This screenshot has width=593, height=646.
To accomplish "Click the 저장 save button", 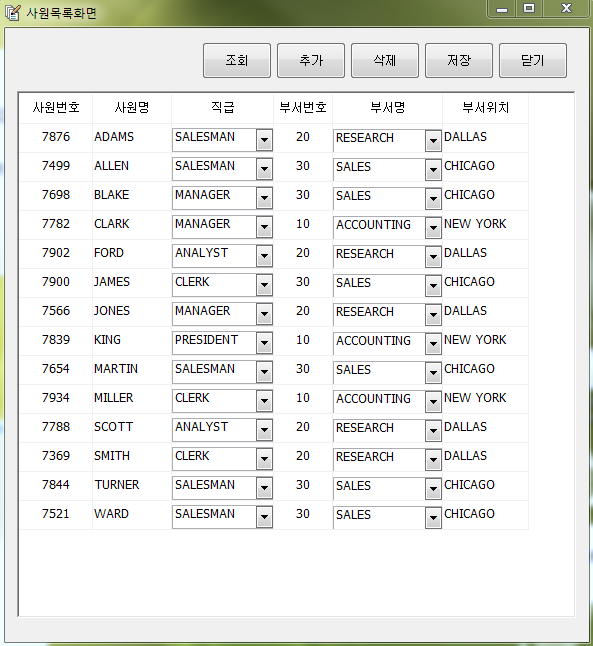I will (x=459, y=61).
